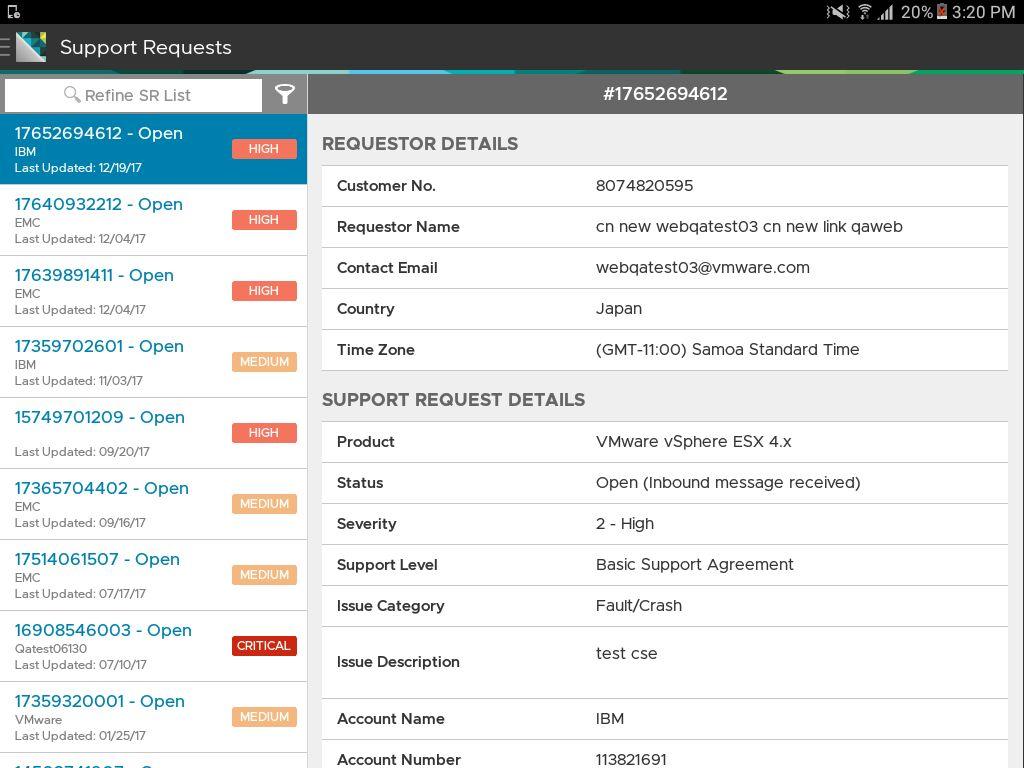1024x768 pixels.
Task: Open the hamburger navigation menu
Action: click(5, 48)
